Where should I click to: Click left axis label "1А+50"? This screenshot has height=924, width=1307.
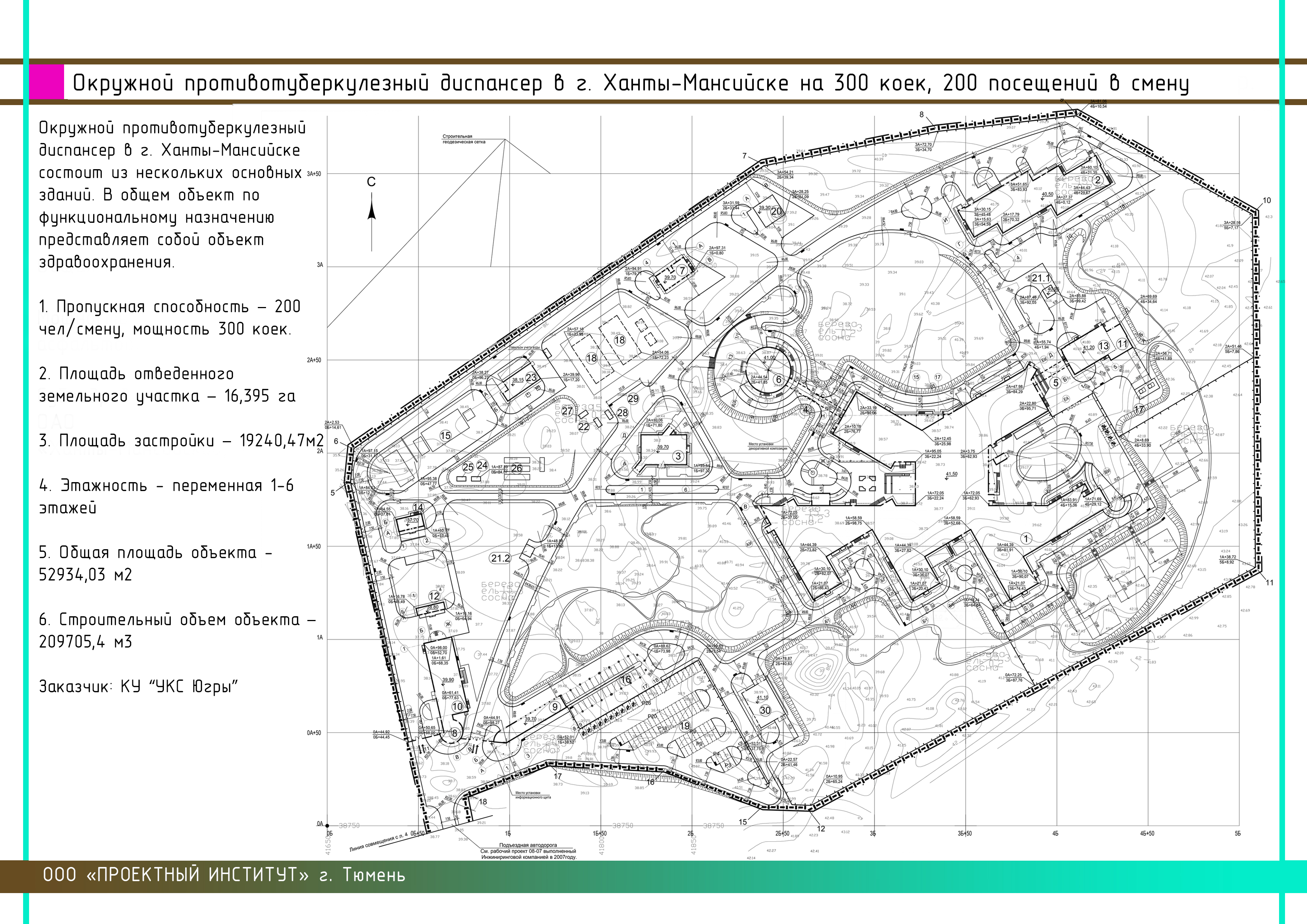click(x=314, y=547)
